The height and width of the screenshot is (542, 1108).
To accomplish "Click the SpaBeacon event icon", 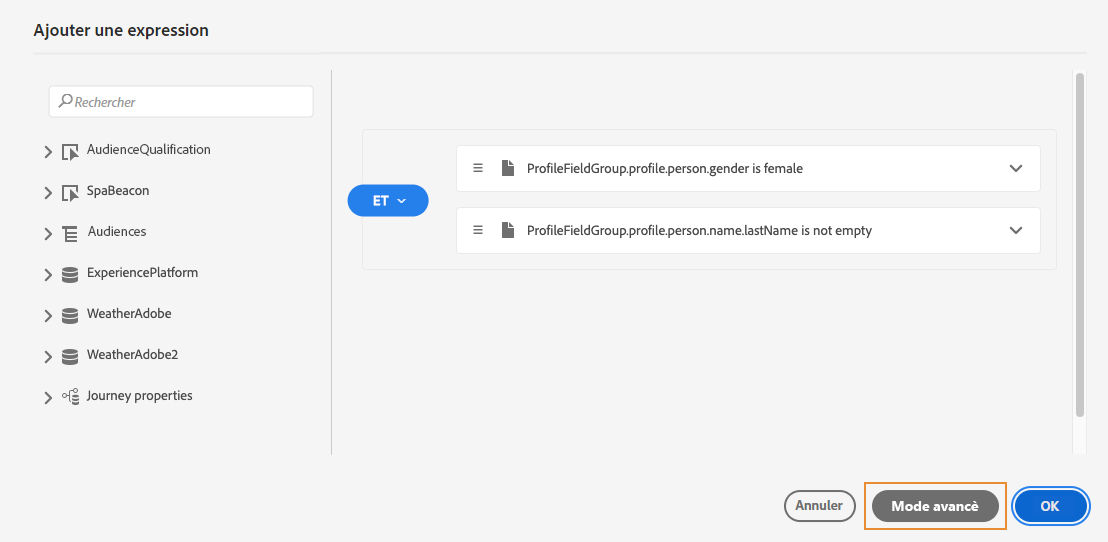I will [70, 192].
